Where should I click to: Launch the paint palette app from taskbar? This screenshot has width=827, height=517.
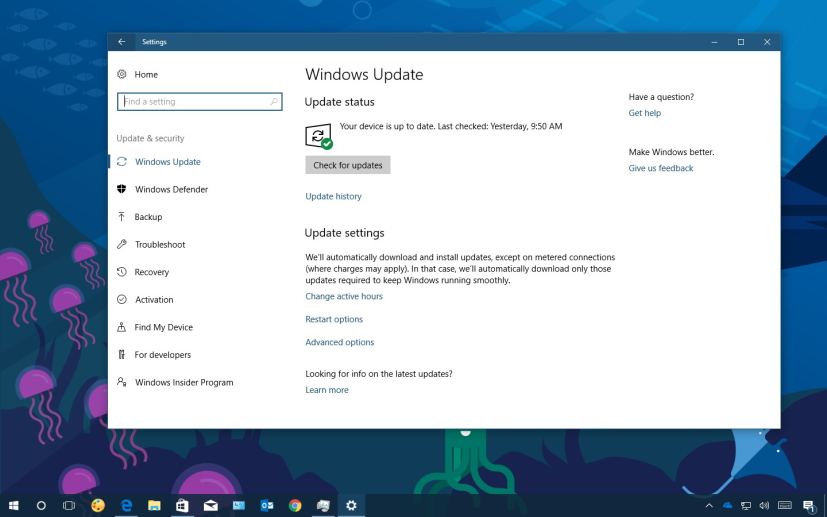click(98, 505)
